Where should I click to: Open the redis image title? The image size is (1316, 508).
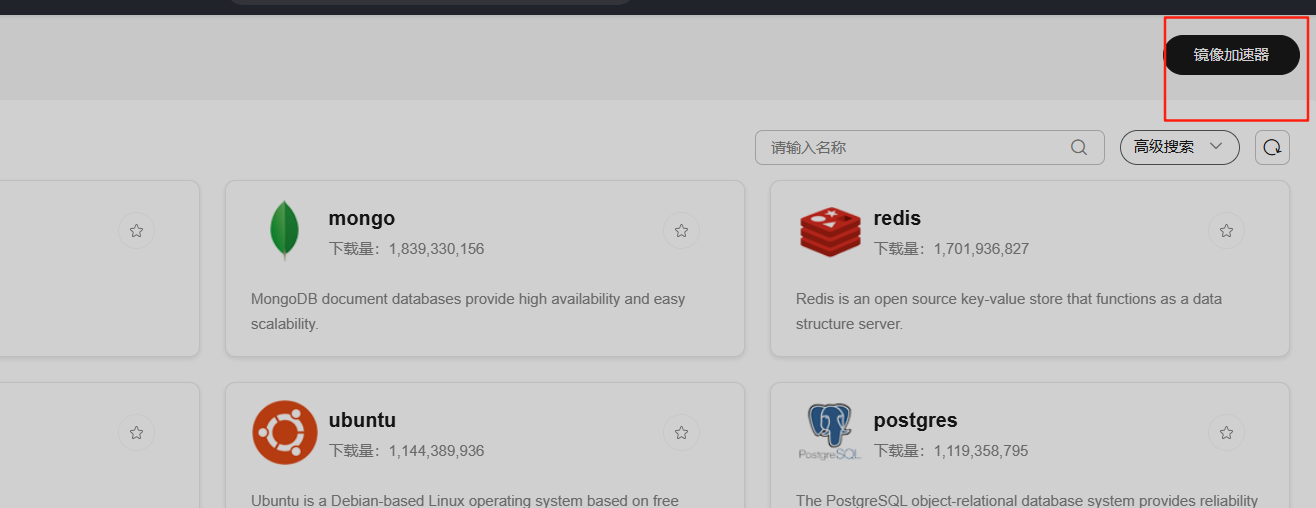pos(897,218)
